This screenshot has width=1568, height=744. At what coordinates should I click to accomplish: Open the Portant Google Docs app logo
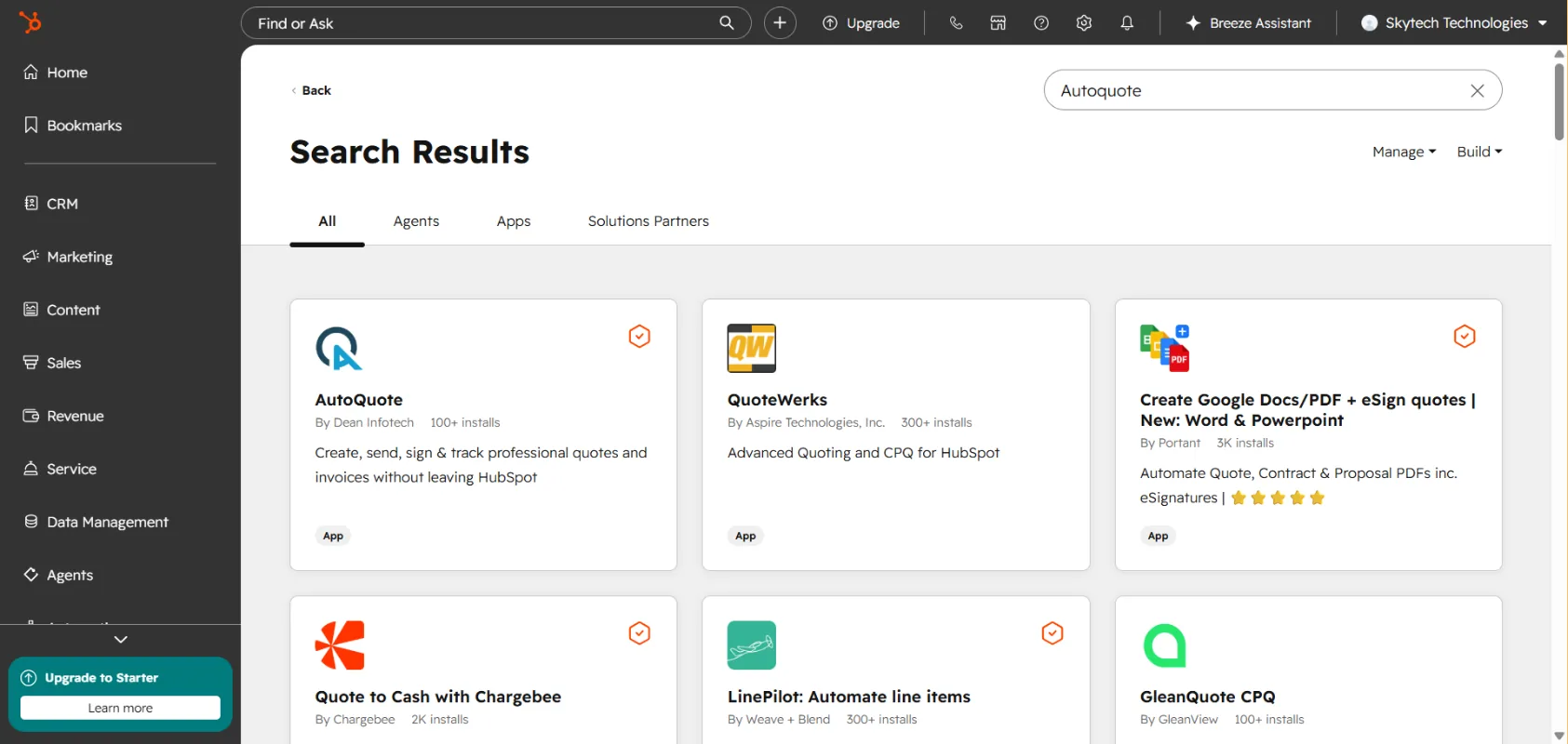(1164, 348)
